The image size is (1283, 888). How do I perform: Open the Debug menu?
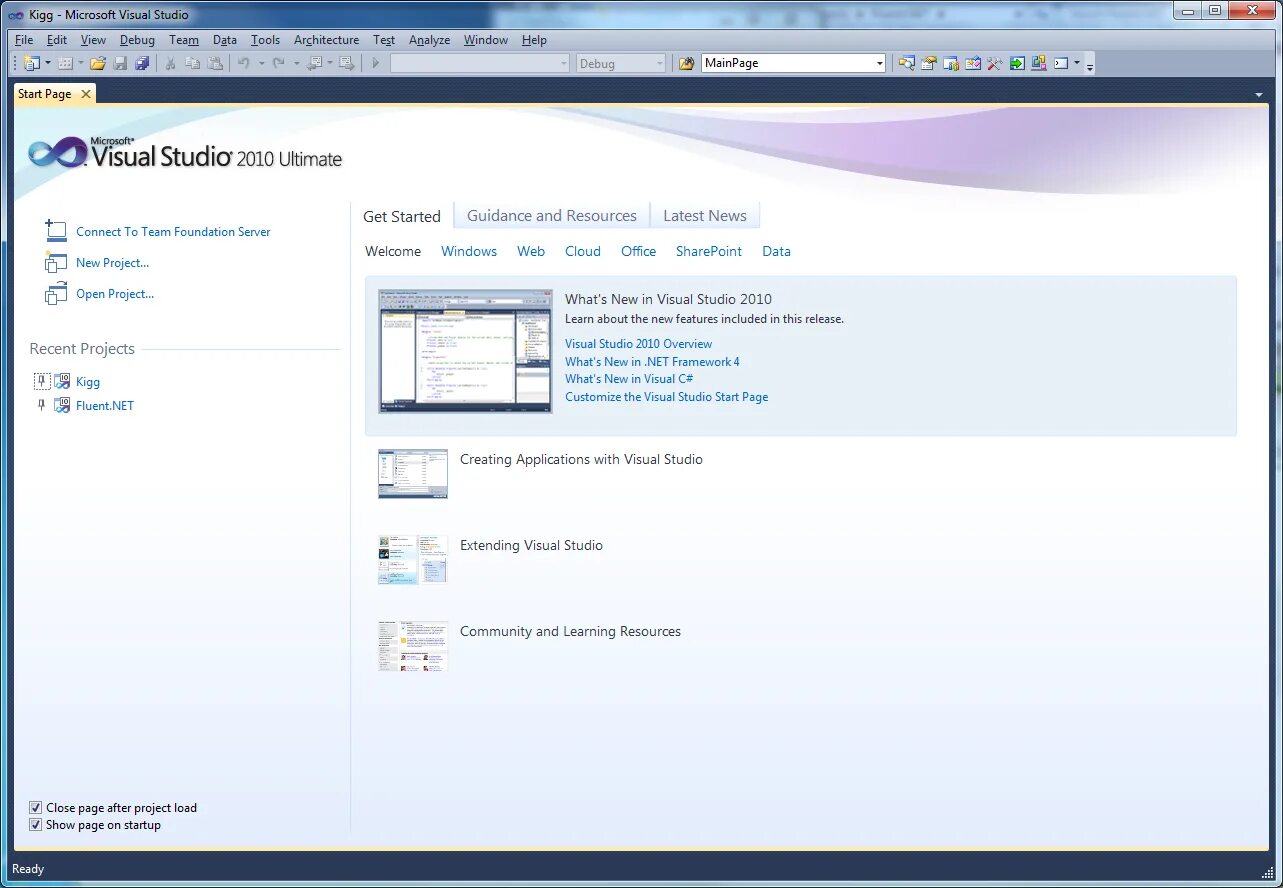[137, 40]
